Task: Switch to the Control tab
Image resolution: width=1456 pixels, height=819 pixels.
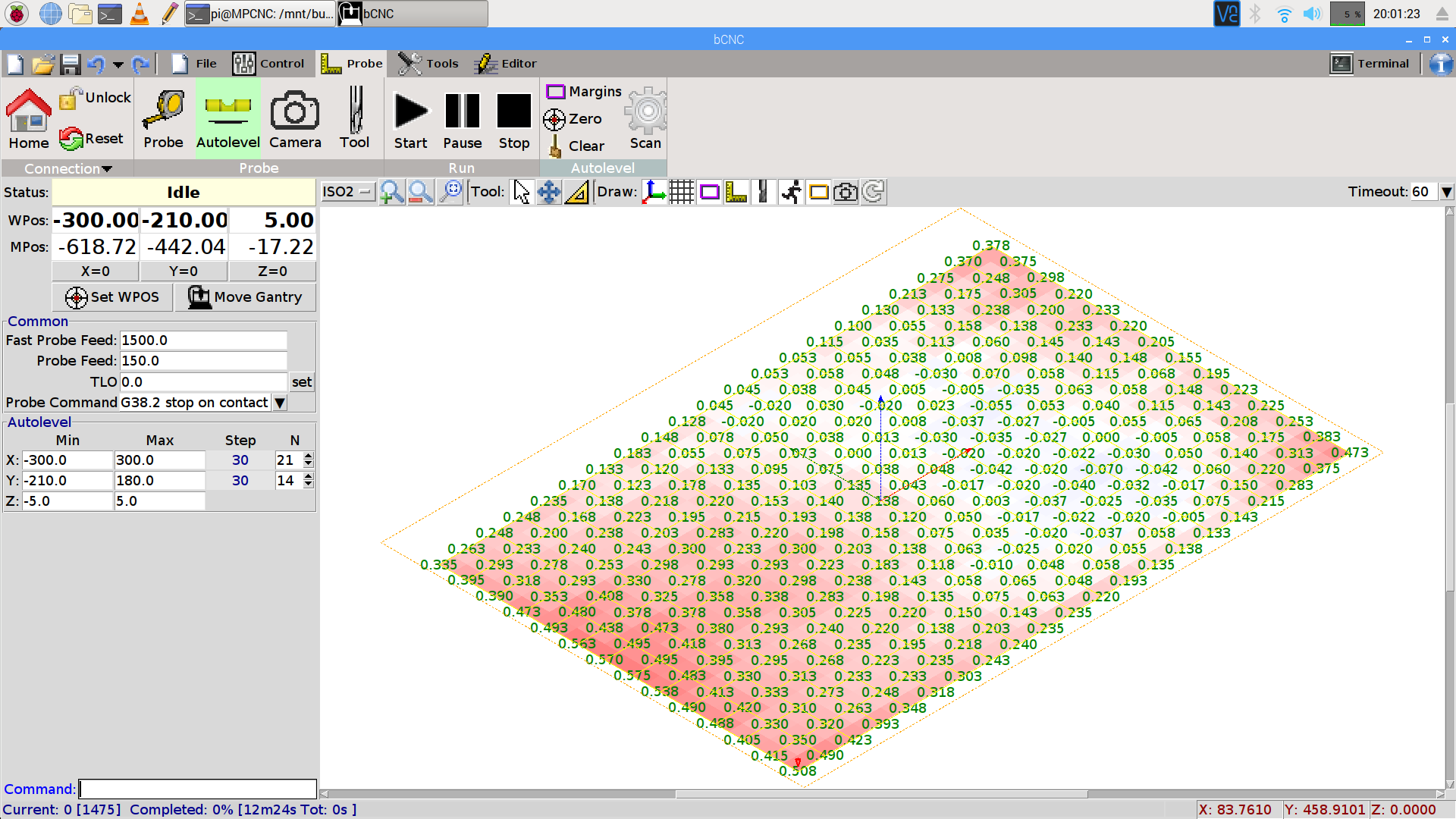Action: pyautogui.click(x=268, y=64)
